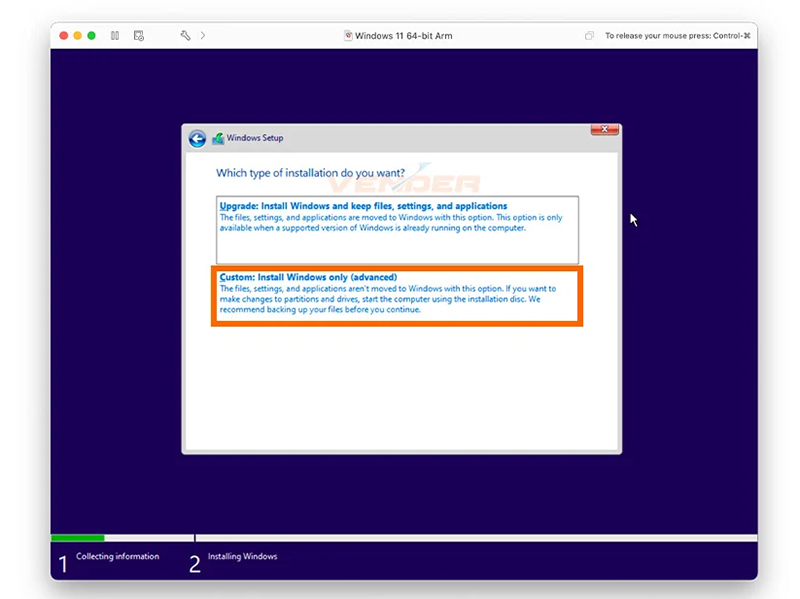Choose Custom: Install Windows only (advanced)
This screenshot has height=599, width=800.
point(397,296)
